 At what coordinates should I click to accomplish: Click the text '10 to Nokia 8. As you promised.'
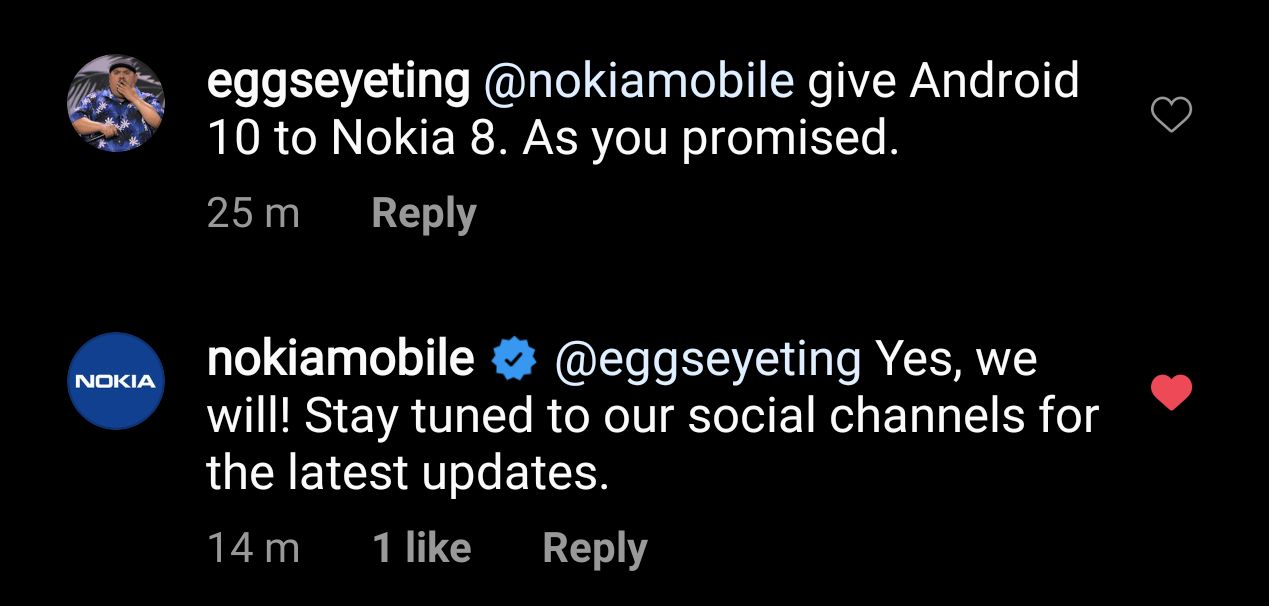tap(553, 140)
